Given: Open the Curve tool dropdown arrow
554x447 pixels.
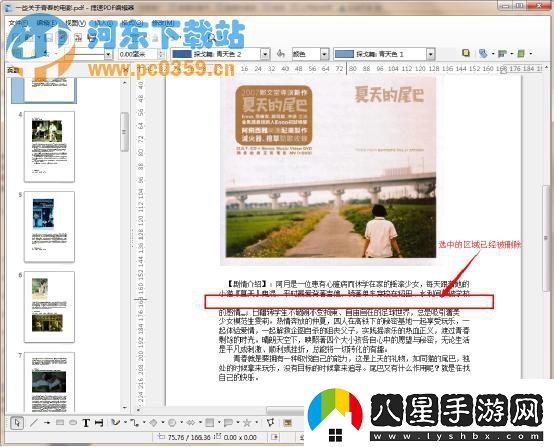Looking at the screenshot, I should (125, 423).
